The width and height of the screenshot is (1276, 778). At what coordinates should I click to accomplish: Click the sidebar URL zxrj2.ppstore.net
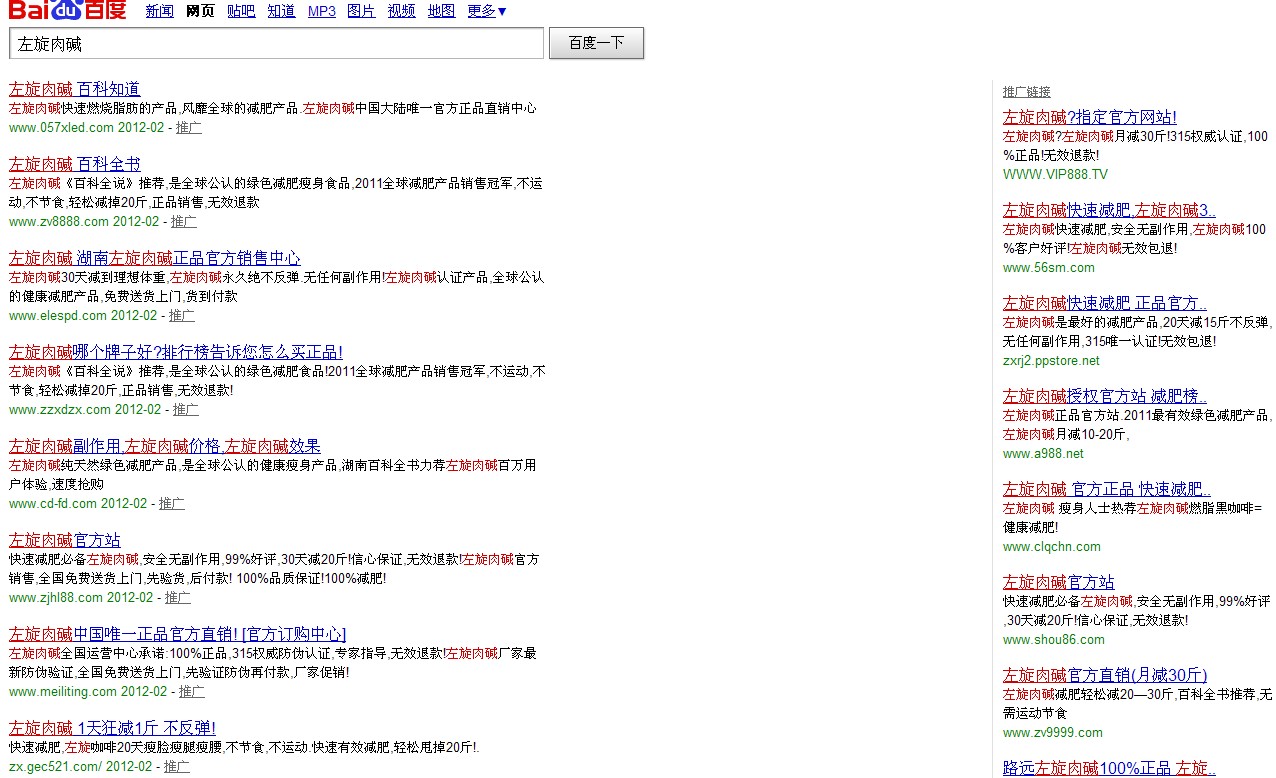pyautogui.click(x=1051, y=361)
